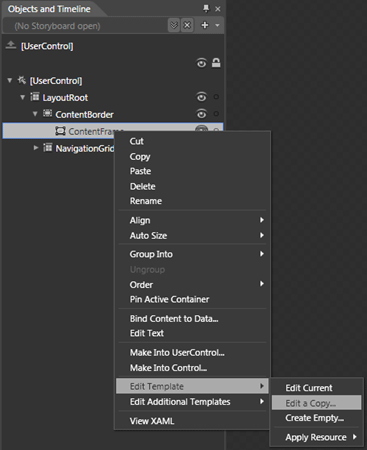Expand the NavigationGrid node
The height and width of the screenshot is (450, 367).
[x=36, y=148]
